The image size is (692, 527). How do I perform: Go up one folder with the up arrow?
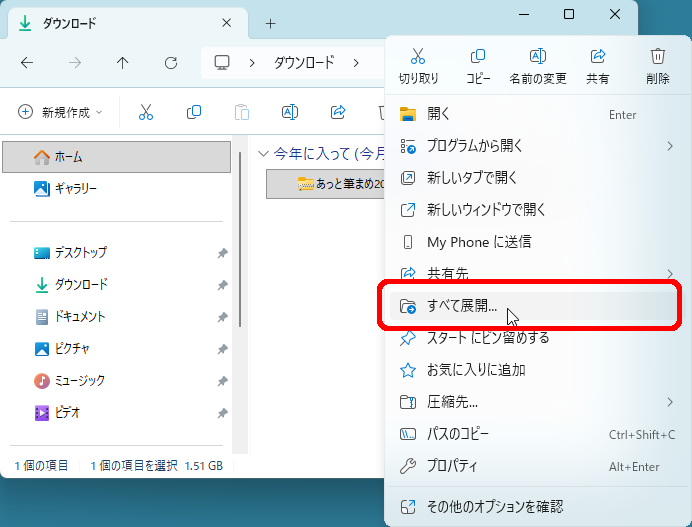tap(122, 63)
